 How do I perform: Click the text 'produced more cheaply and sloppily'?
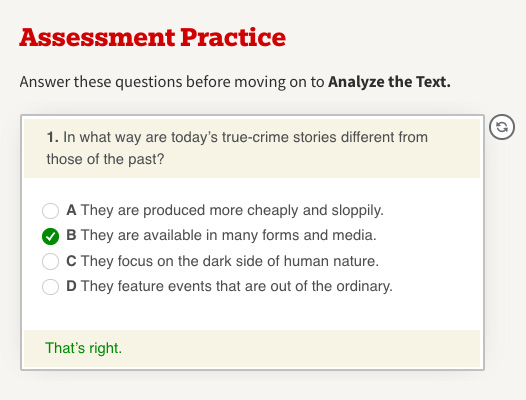tap(263, 210)
